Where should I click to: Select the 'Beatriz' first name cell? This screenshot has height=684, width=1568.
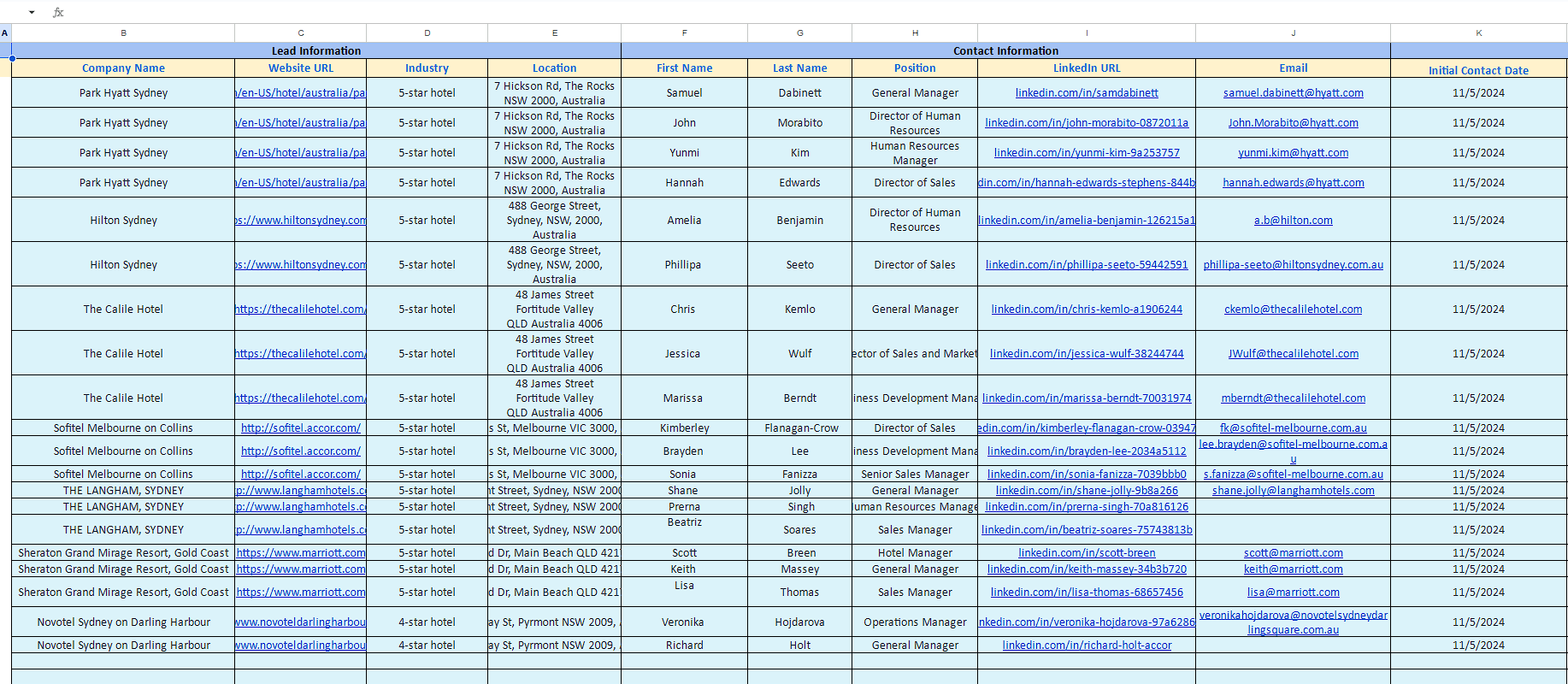pyautogui.click(x=685, y=530)
